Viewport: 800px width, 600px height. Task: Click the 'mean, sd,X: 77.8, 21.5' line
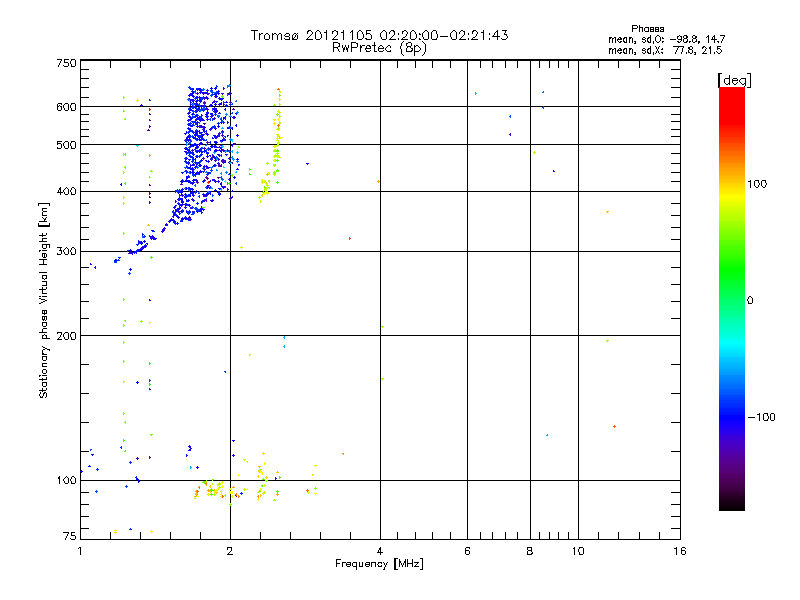[665, 50]
